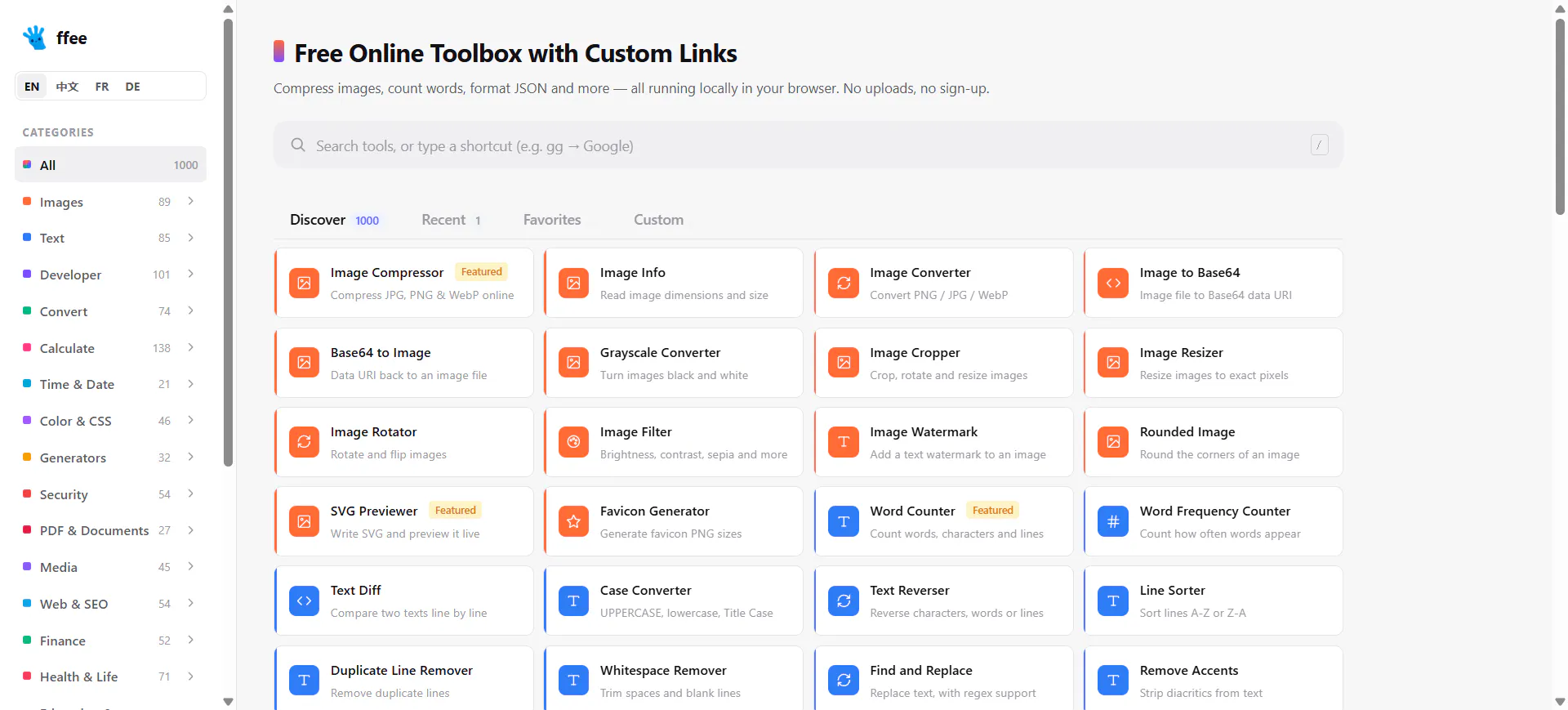
Task: Switch language to EN
Action: (32, 87)
